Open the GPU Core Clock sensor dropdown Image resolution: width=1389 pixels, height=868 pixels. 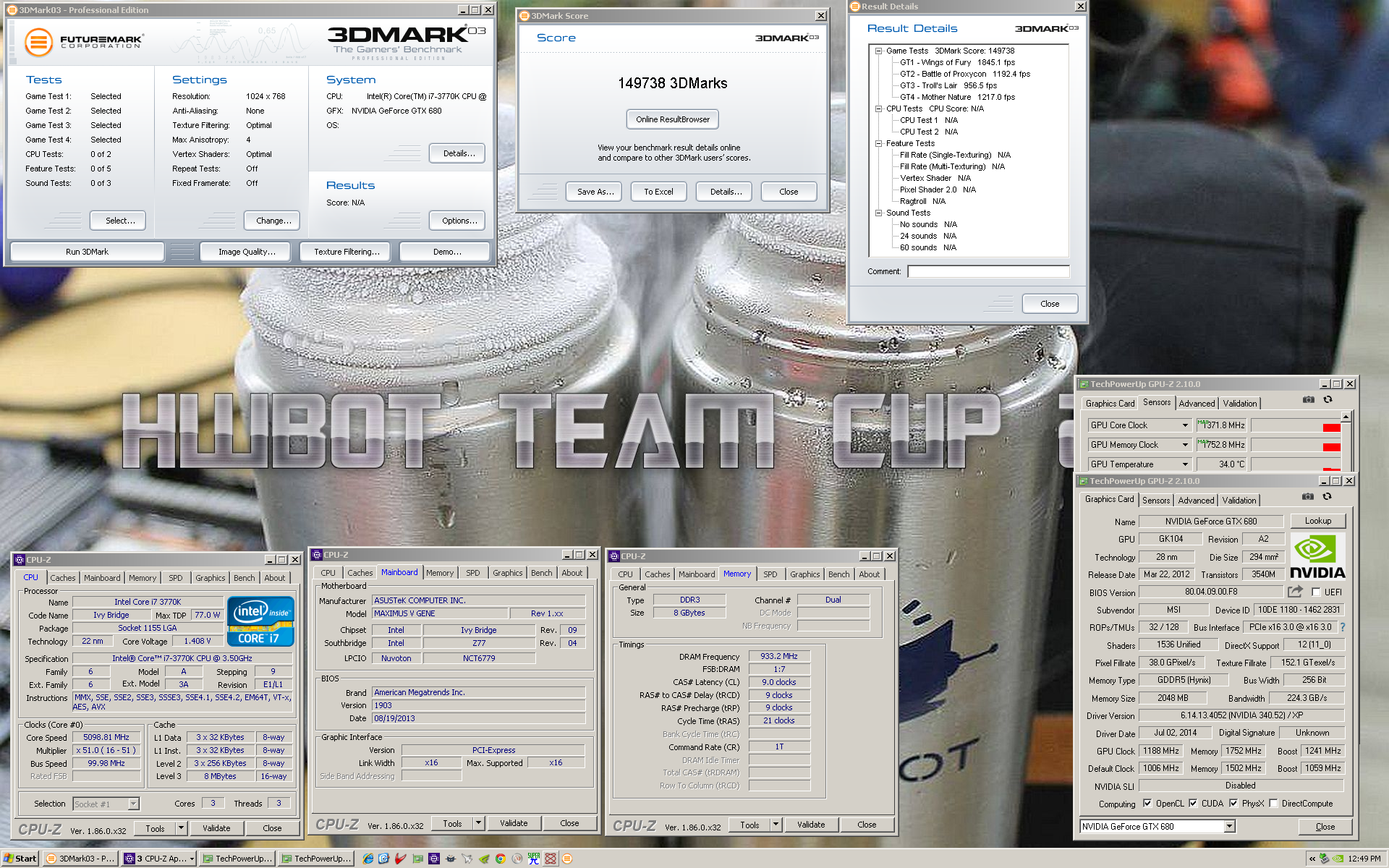click(1185, 425)
